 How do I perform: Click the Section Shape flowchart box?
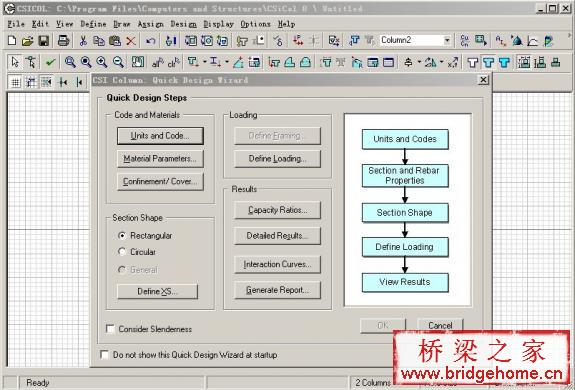tap(405, 213)
